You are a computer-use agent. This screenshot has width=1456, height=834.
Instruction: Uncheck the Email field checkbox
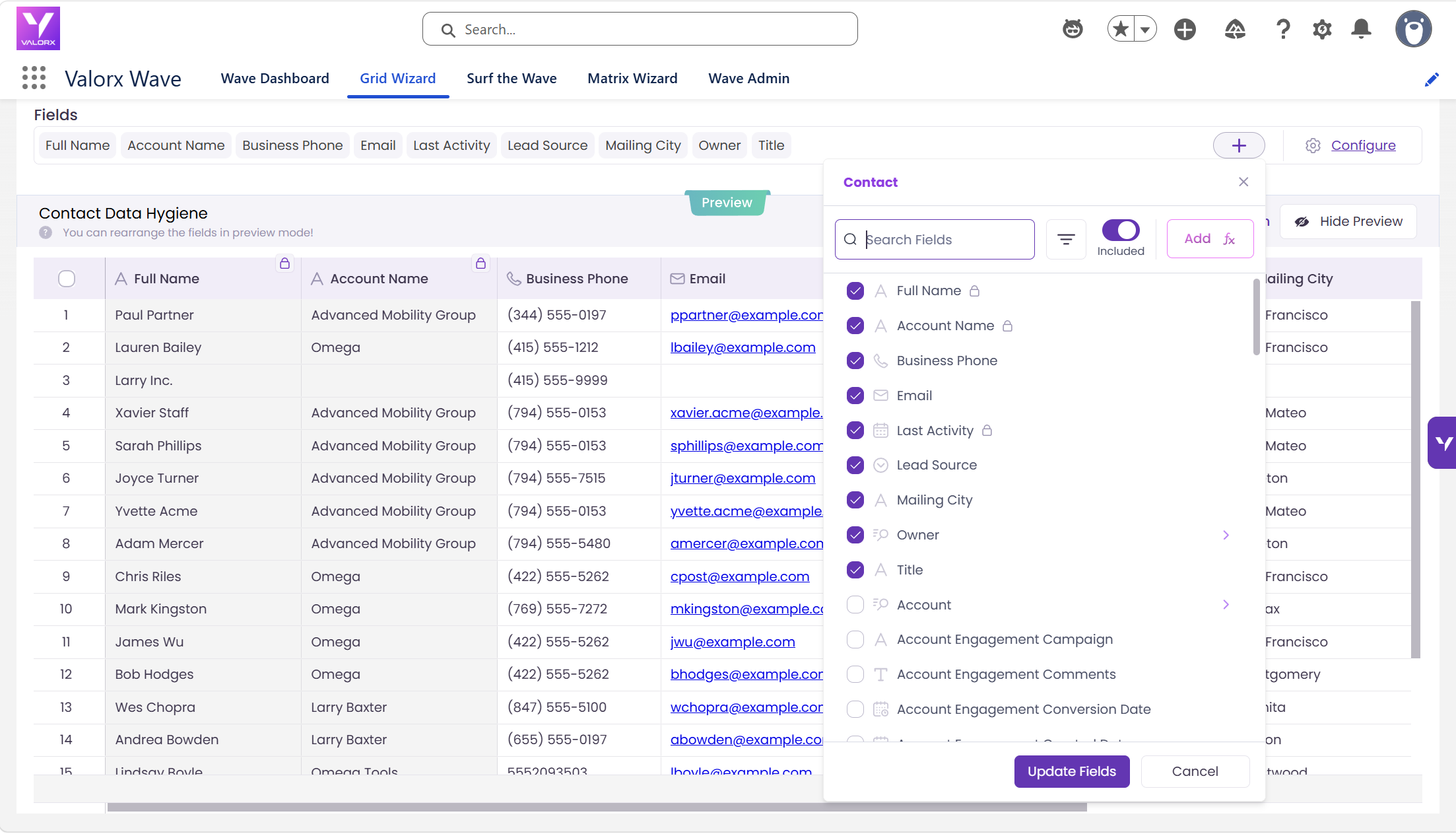click(x=855, y=396)
